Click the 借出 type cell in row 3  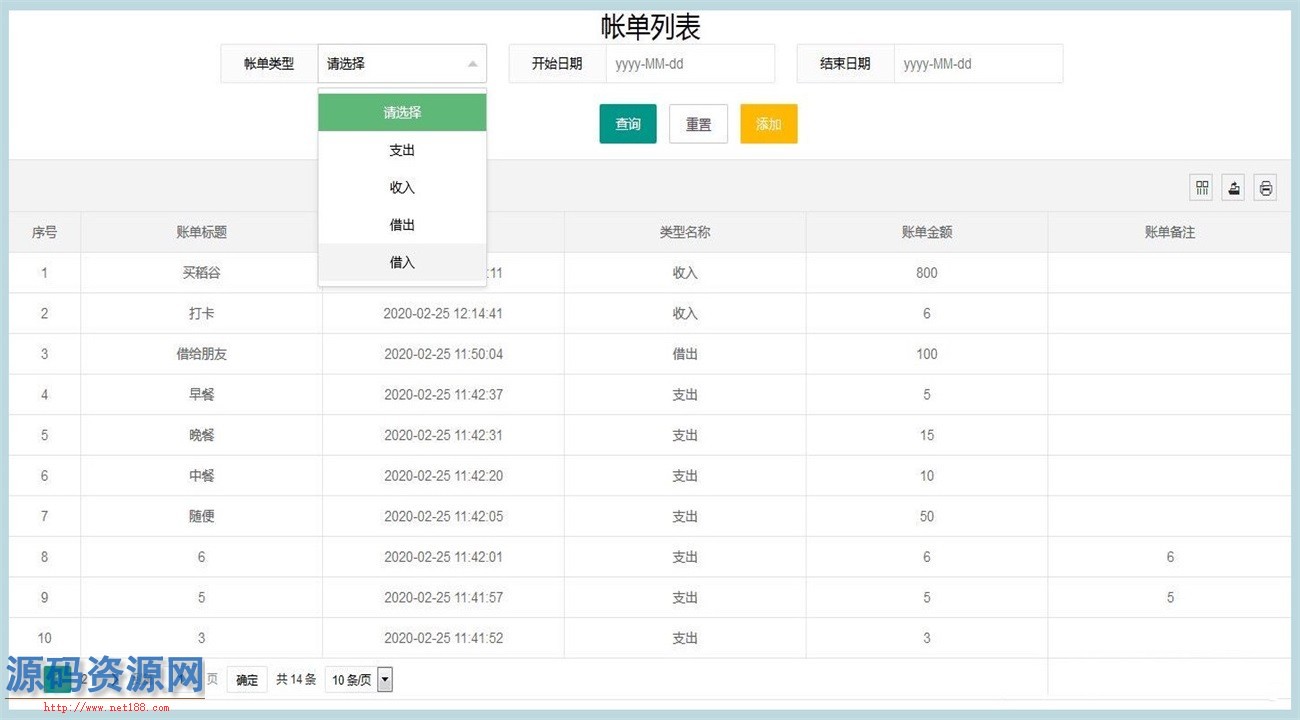tap(685, 354)
